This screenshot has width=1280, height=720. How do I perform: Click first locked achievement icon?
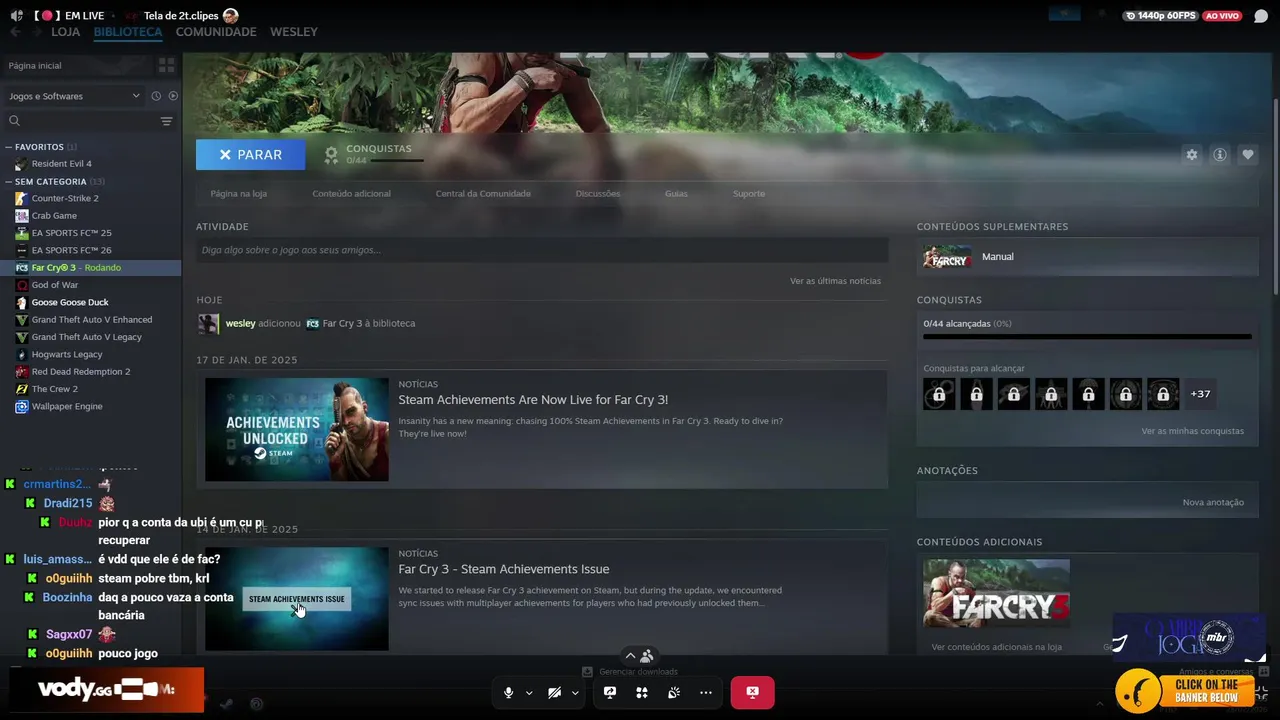coord(939,394)
